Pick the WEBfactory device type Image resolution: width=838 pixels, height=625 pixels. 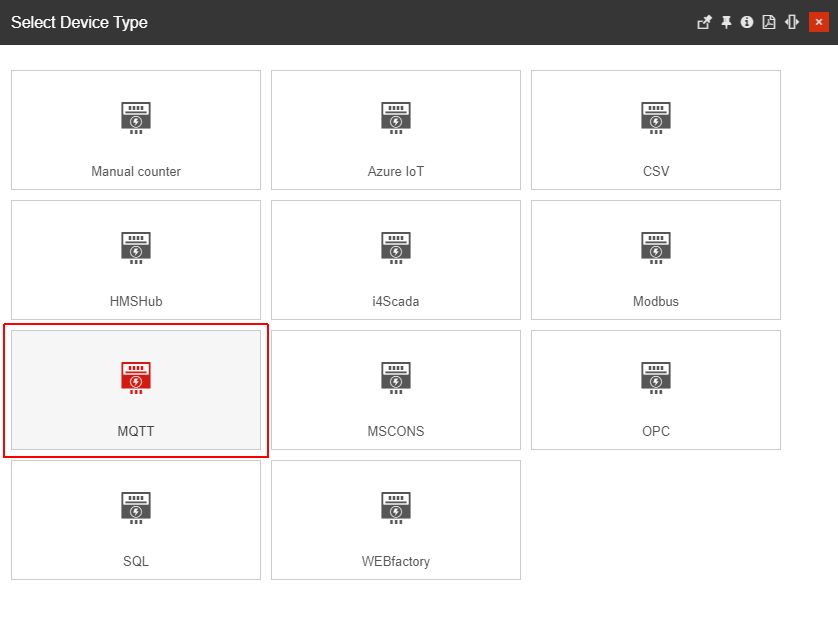point(395,507)
